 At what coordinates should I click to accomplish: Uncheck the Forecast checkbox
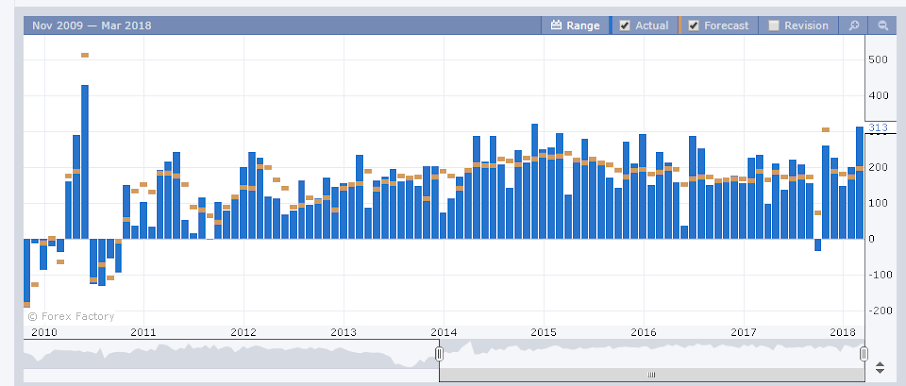point(694,25)
